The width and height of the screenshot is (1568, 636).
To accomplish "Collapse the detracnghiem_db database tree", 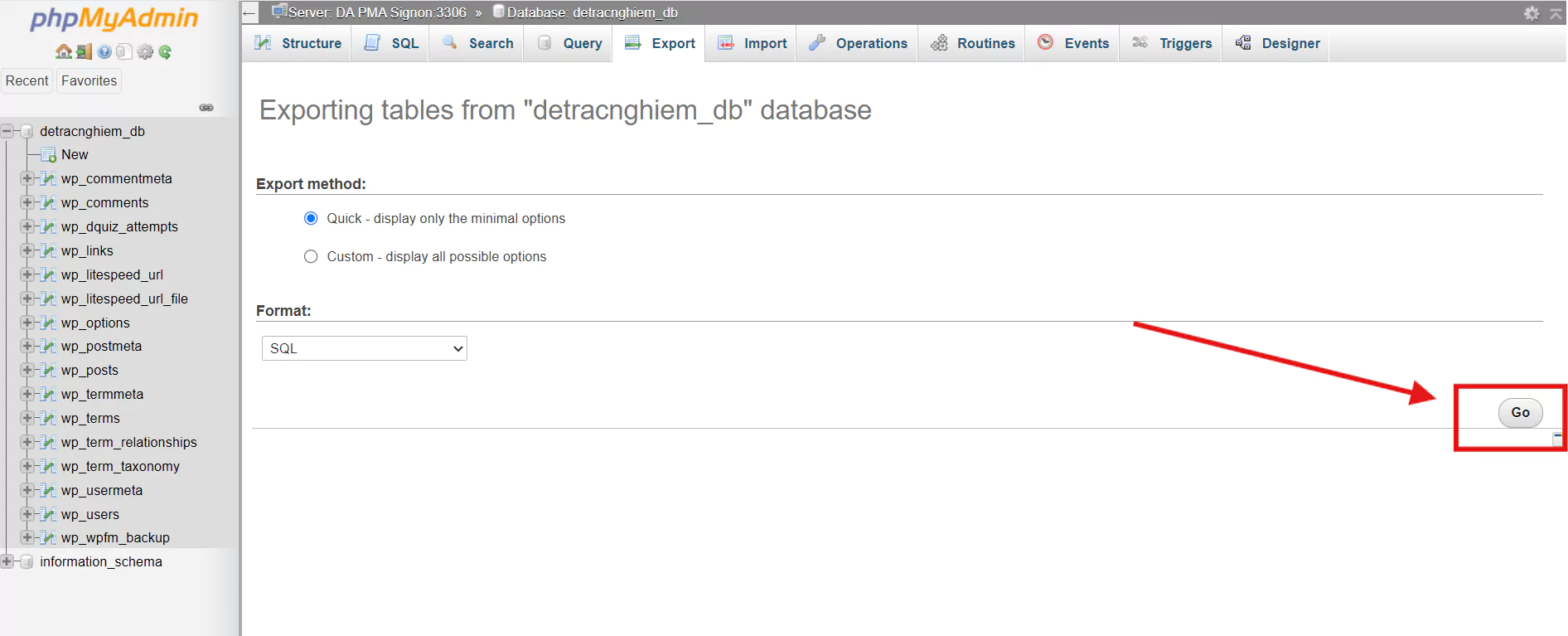I will pyautogui.click(x=7, y=131).
